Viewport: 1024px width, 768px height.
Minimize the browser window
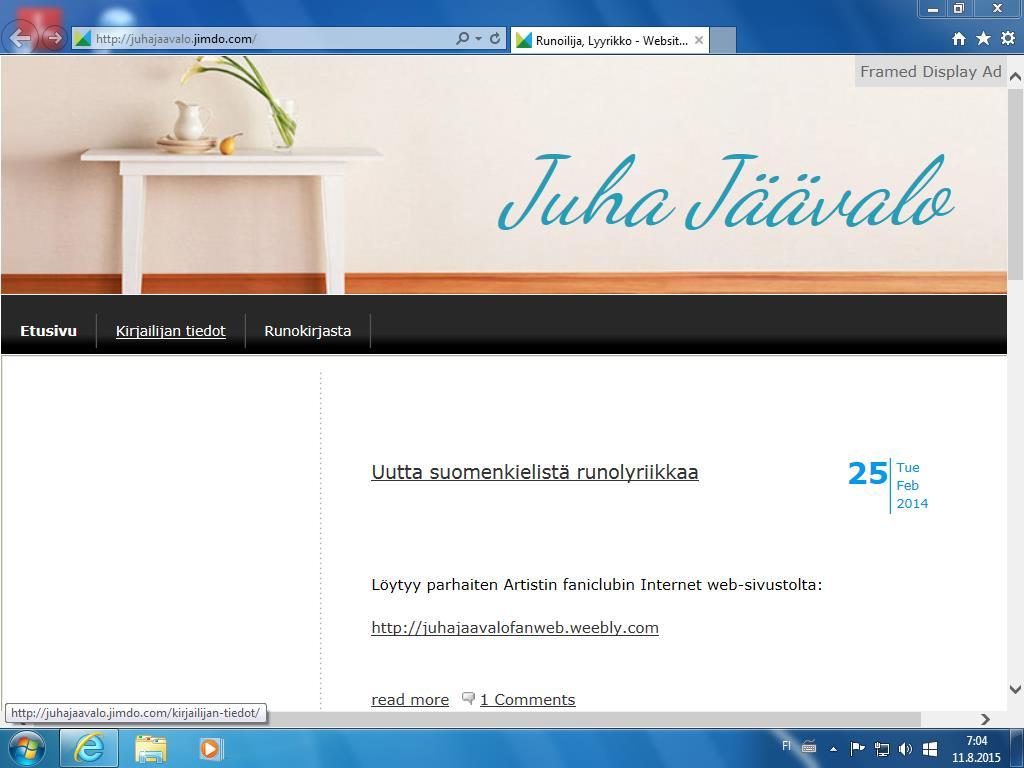pos(933,8)
